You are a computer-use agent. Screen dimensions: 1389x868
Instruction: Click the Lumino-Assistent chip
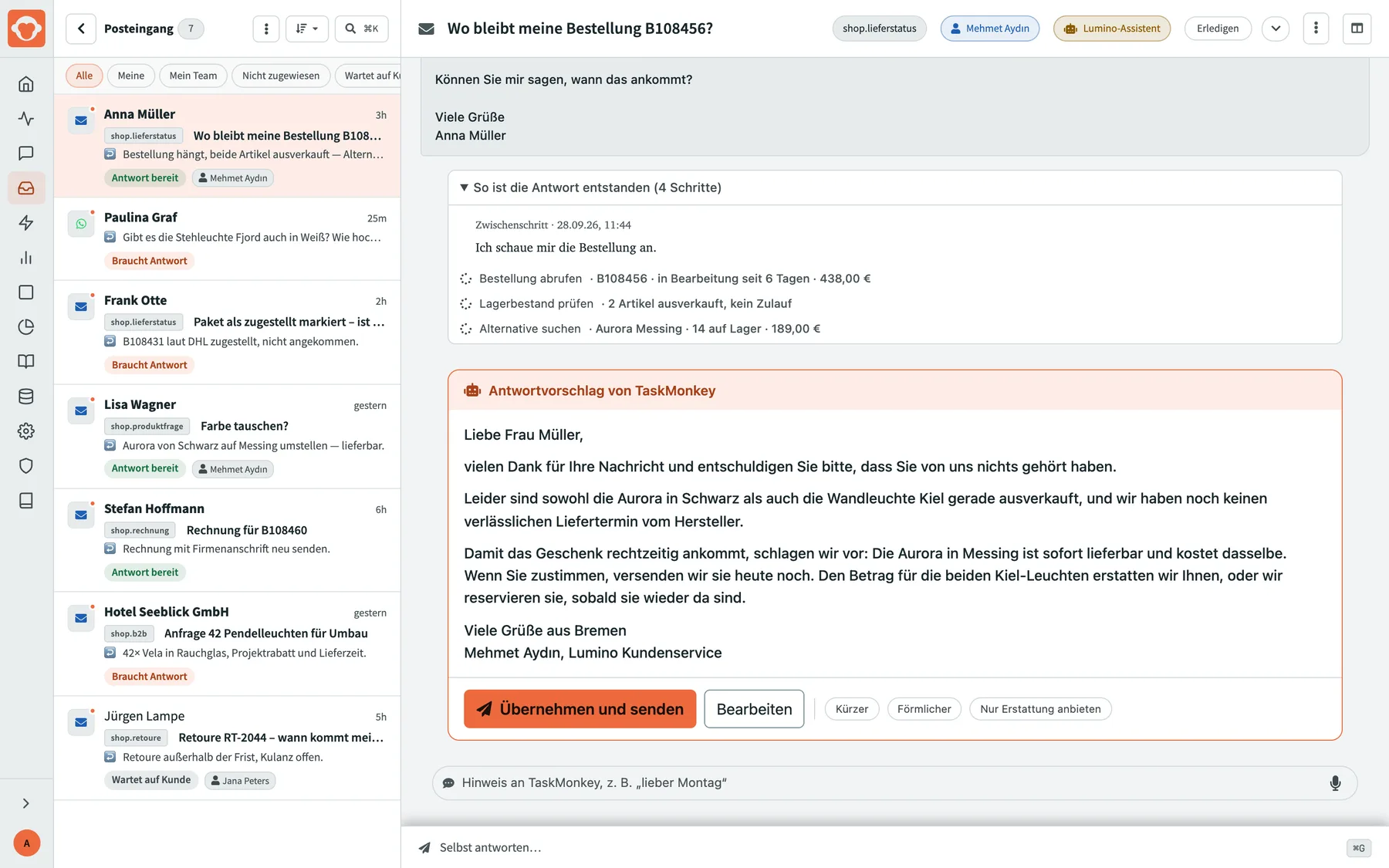tap(1112, 29)
